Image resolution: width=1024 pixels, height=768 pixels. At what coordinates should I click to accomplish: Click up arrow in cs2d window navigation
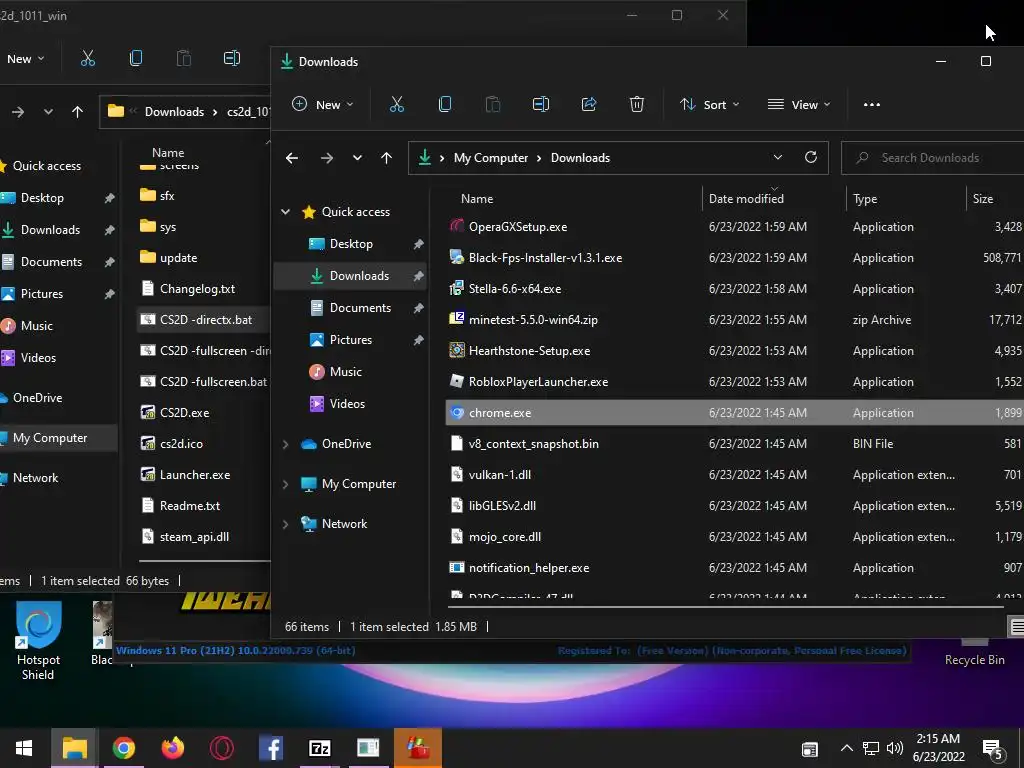[78, 112]
